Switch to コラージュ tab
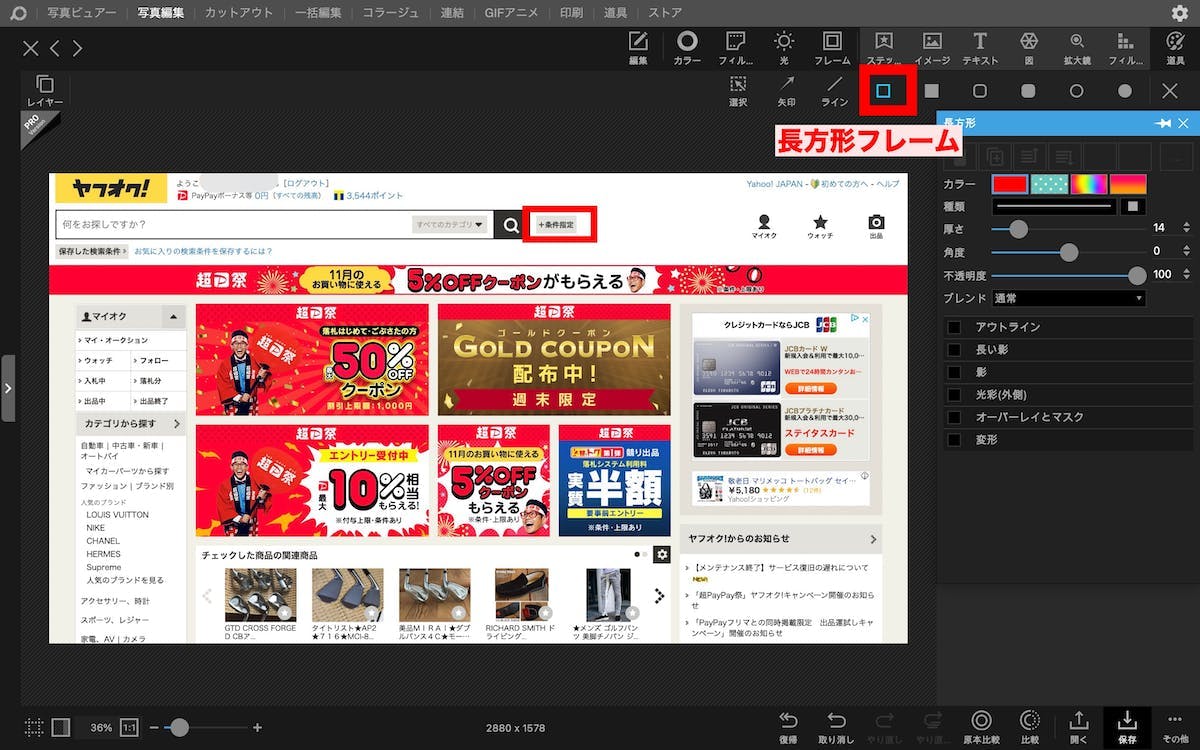Screen dimensions: 1200x750 (x=391, y=13)
